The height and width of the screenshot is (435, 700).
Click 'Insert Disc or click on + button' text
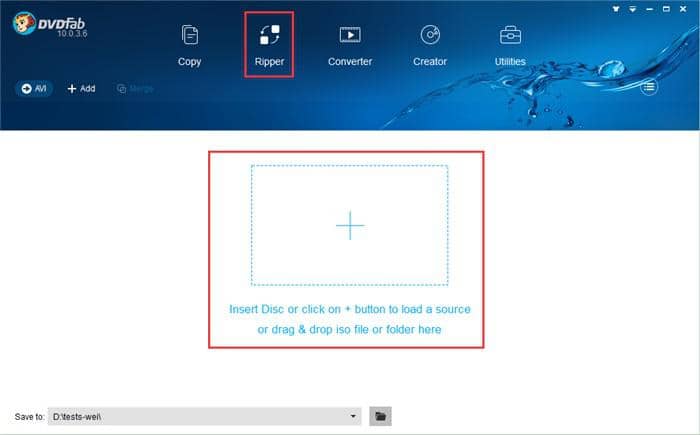350,309
